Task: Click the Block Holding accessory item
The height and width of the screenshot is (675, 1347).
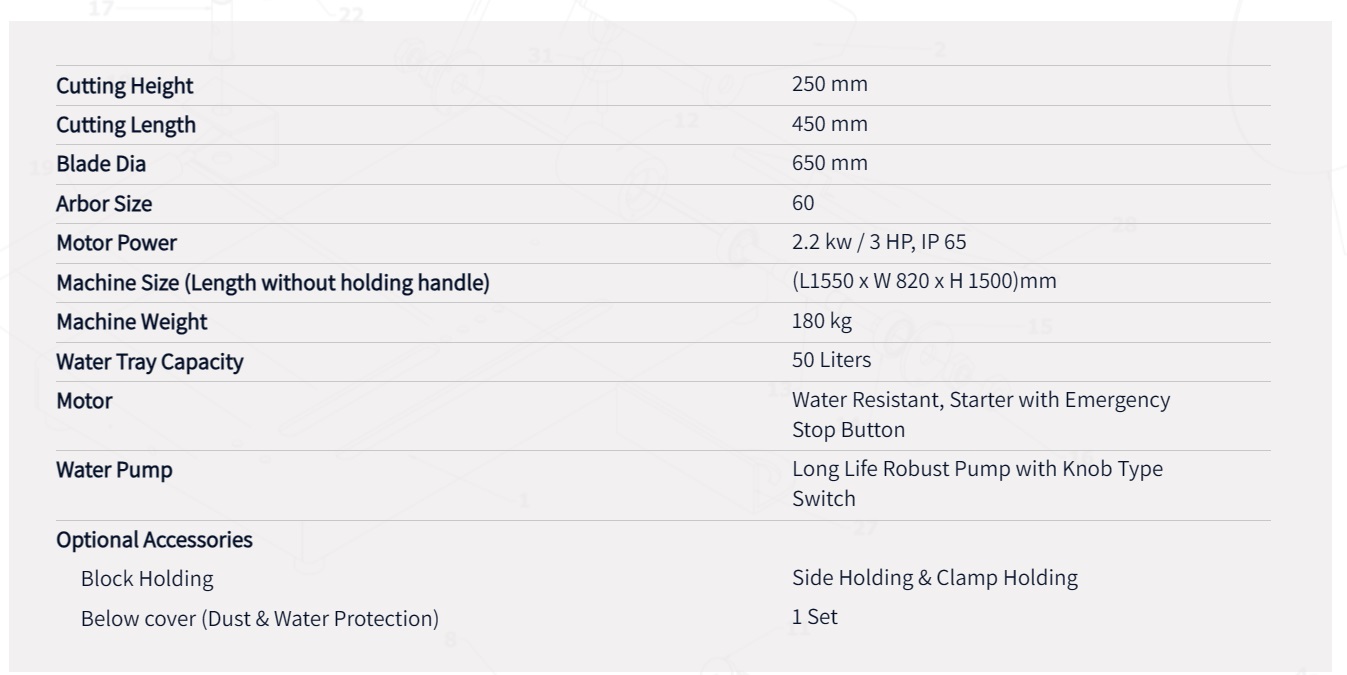Action: 147,578
